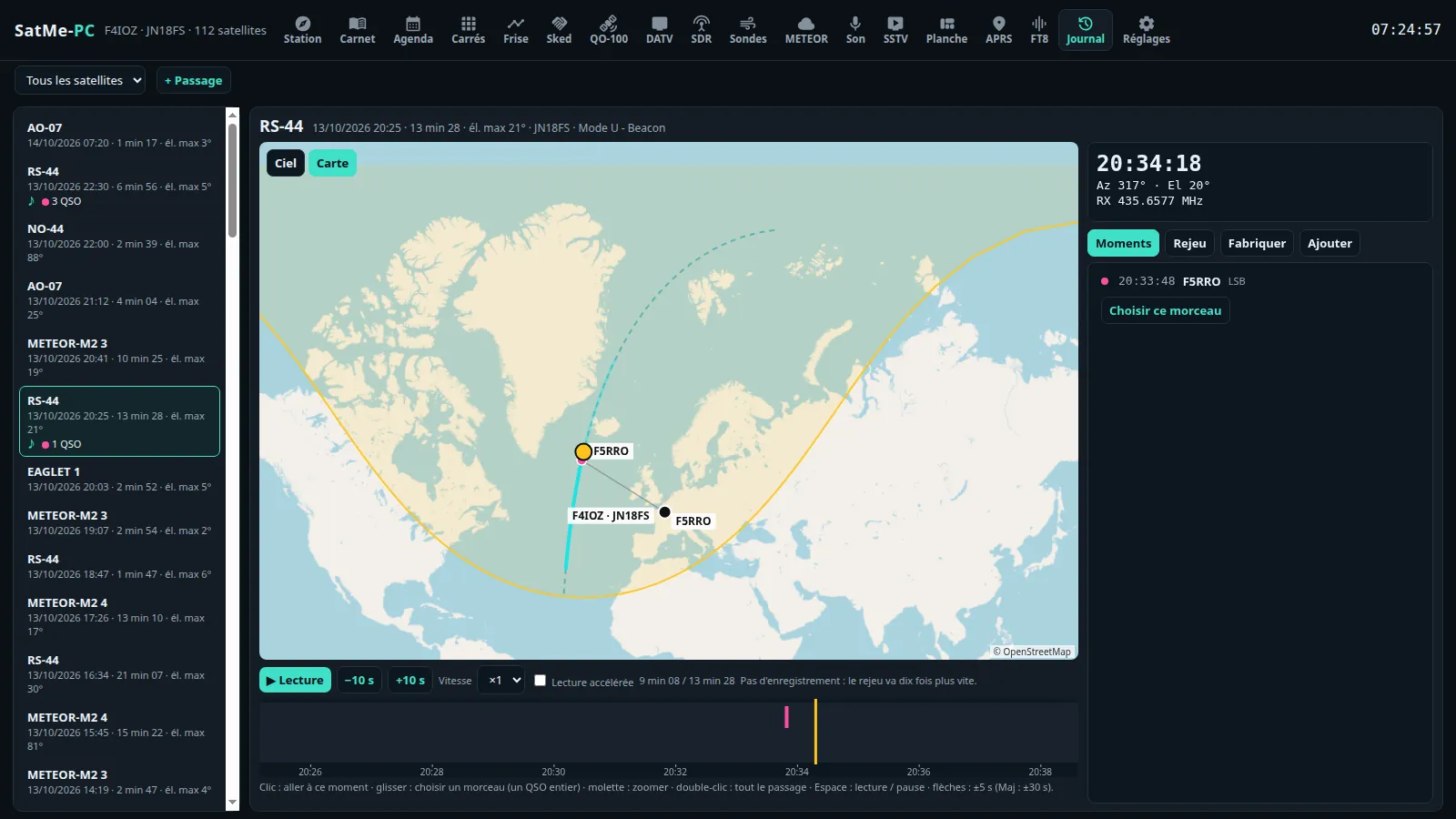Select the NO-44 22:00 passage

coord(119,245)
